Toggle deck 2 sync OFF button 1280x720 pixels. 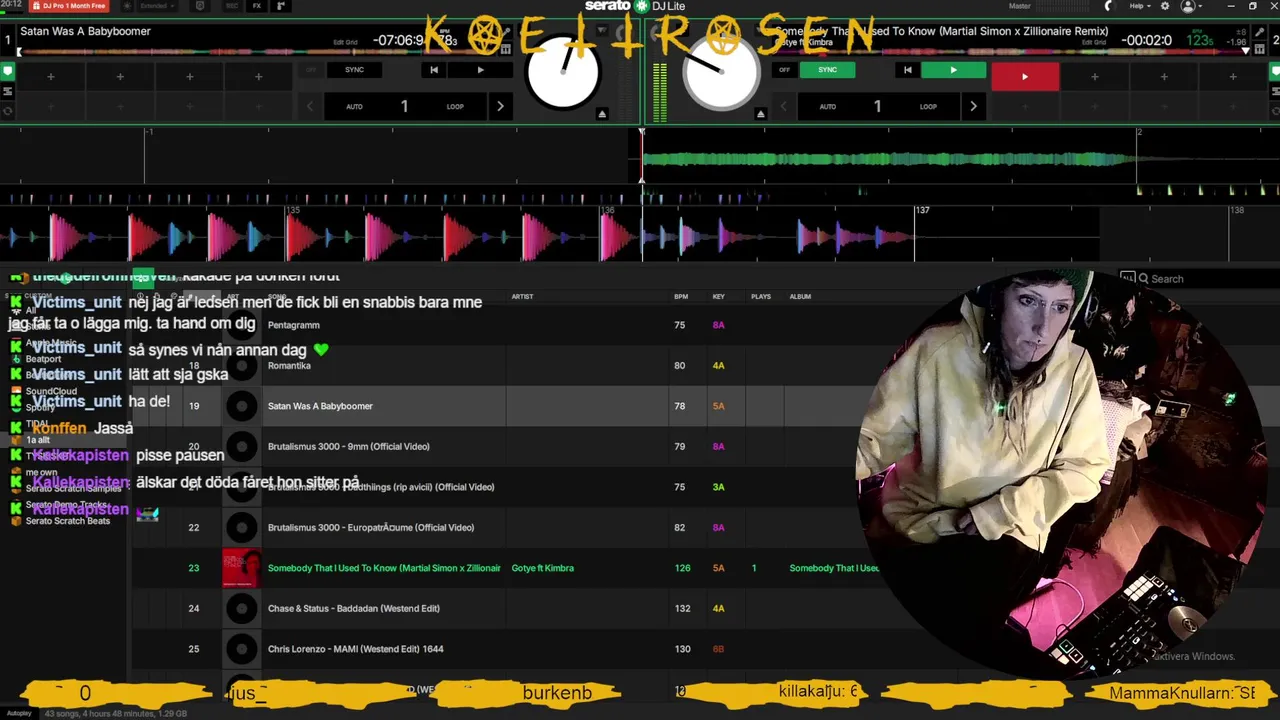point(784,70)
